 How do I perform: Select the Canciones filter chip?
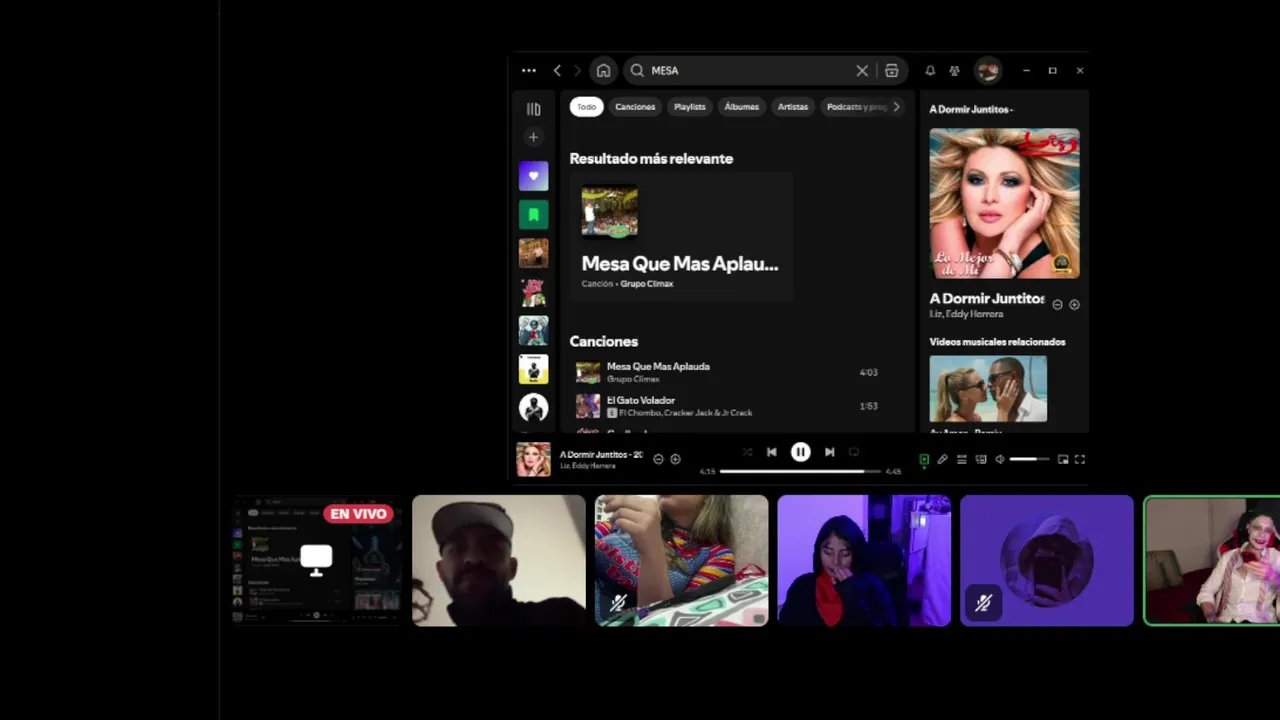click(635, 107)
